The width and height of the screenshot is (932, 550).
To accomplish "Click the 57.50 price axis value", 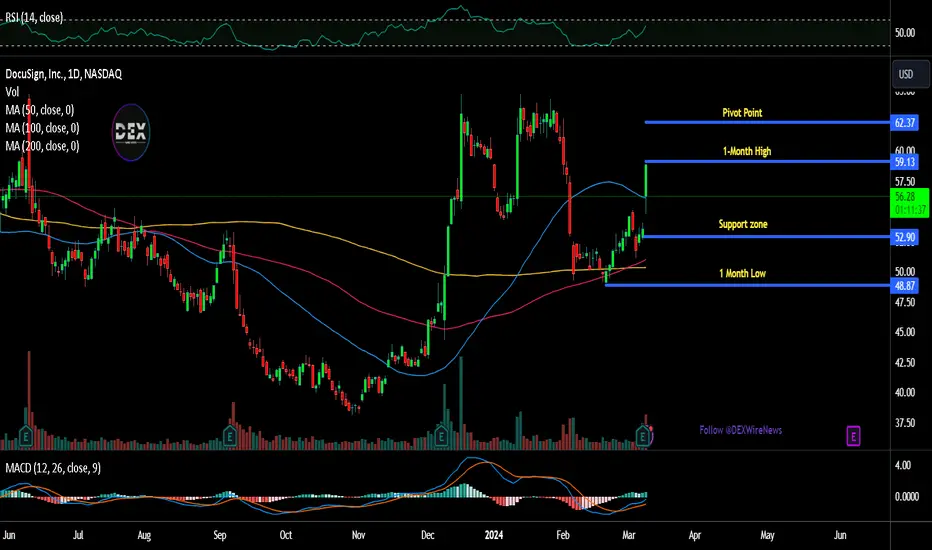I will pos(905,182).
